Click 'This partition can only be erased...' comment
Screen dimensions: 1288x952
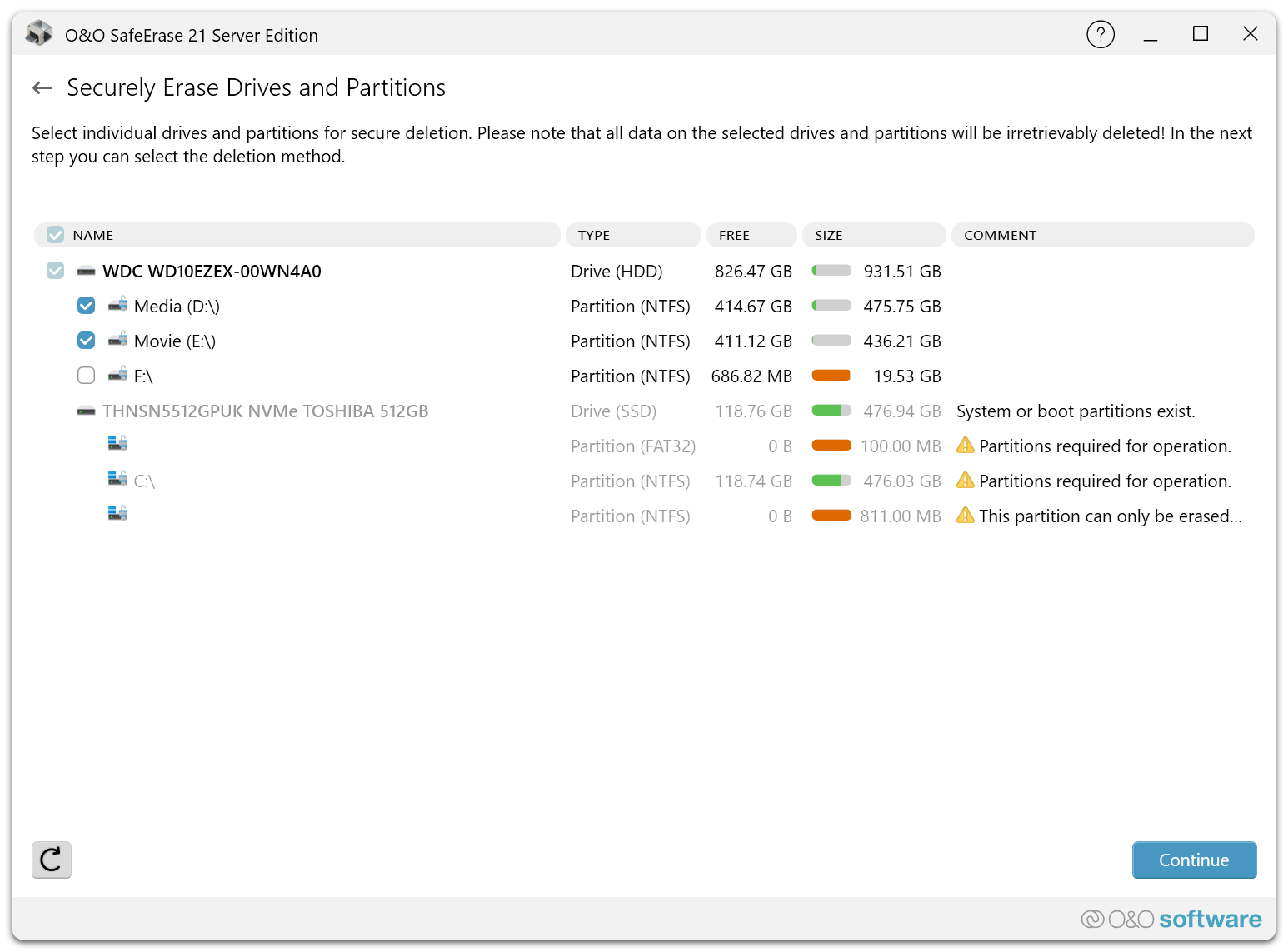(1111, 516)
